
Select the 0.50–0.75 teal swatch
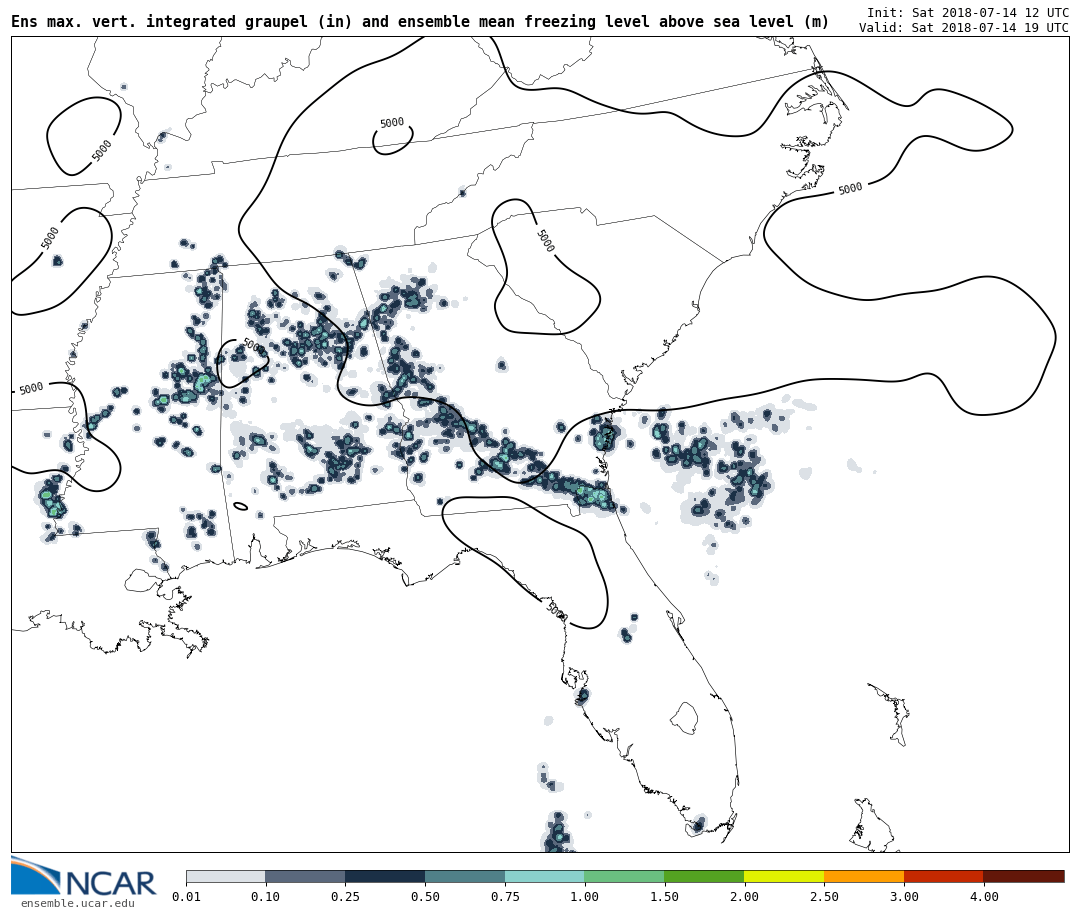coord(465,876)
